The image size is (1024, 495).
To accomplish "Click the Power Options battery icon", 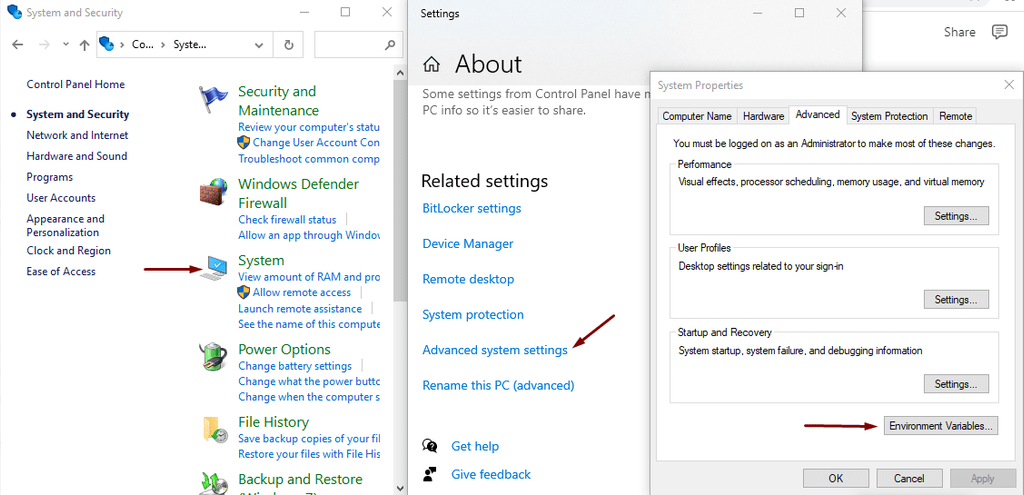I will (213, 357).
